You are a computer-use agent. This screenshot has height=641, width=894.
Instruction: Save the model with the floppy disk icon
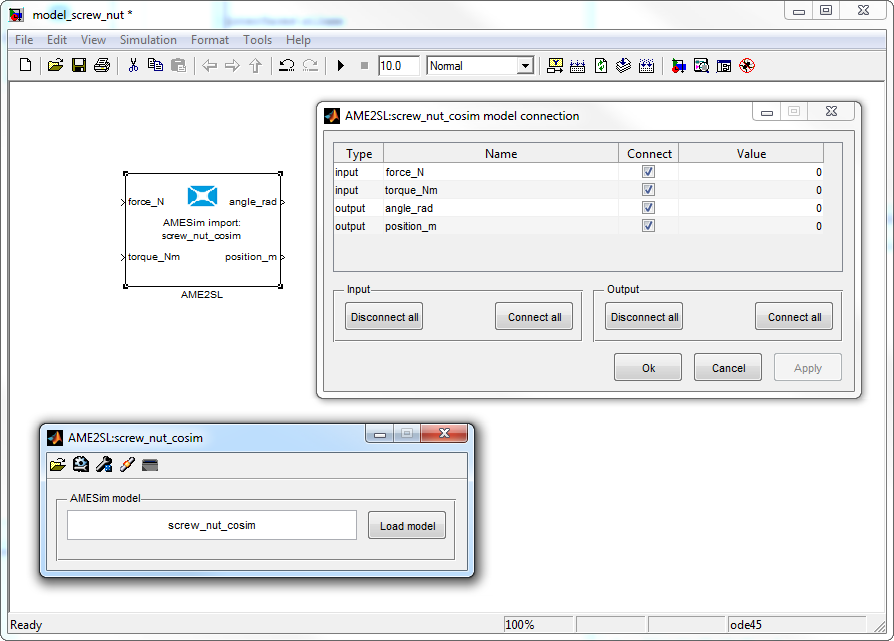(x=79, y=65)
